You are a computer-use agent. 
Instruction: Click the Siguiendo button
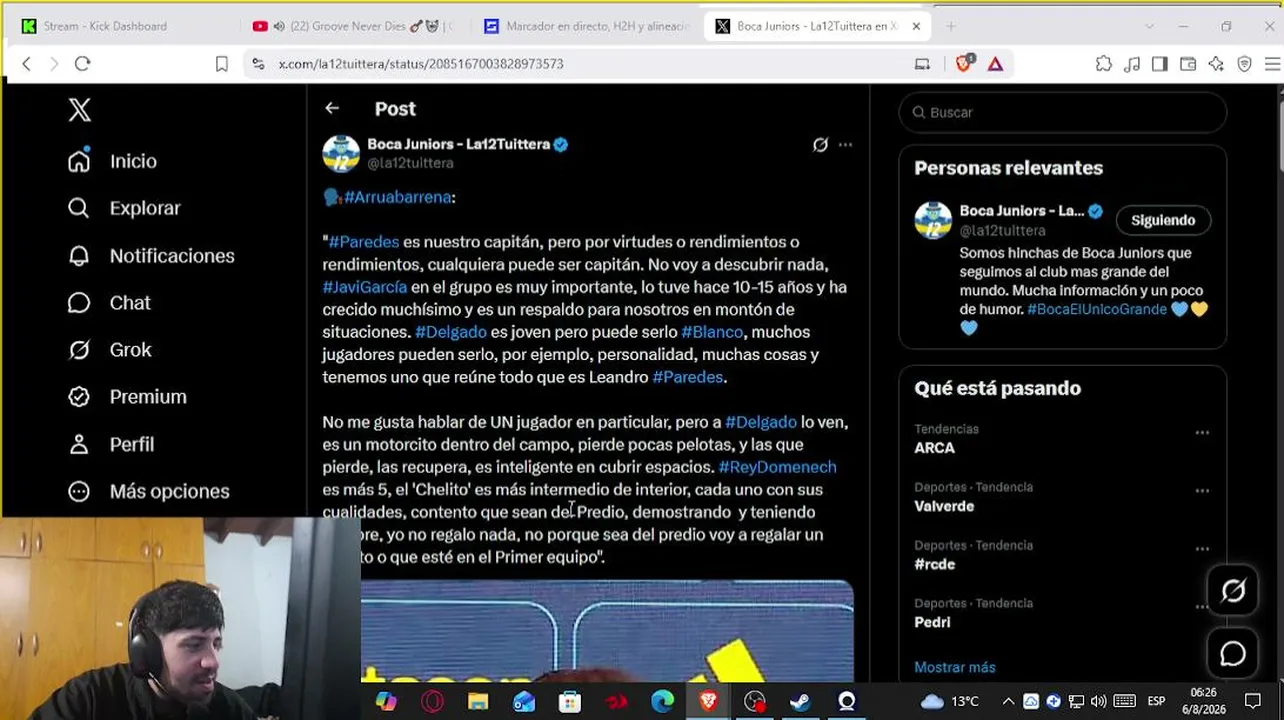(1163, 220)
